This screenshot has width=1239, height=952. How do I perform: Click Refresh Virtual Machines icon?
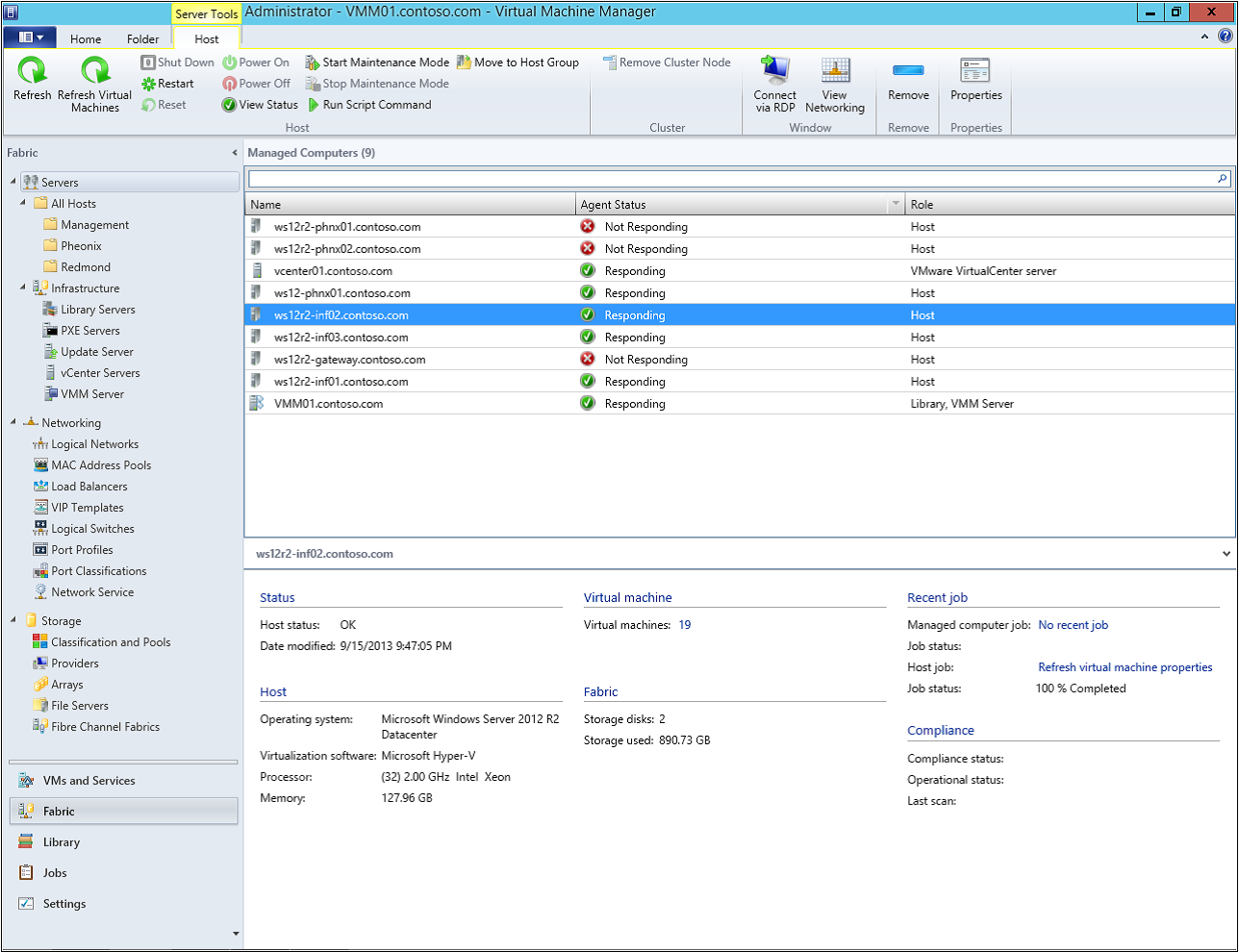pyautogui.click(x=95, y=84)
